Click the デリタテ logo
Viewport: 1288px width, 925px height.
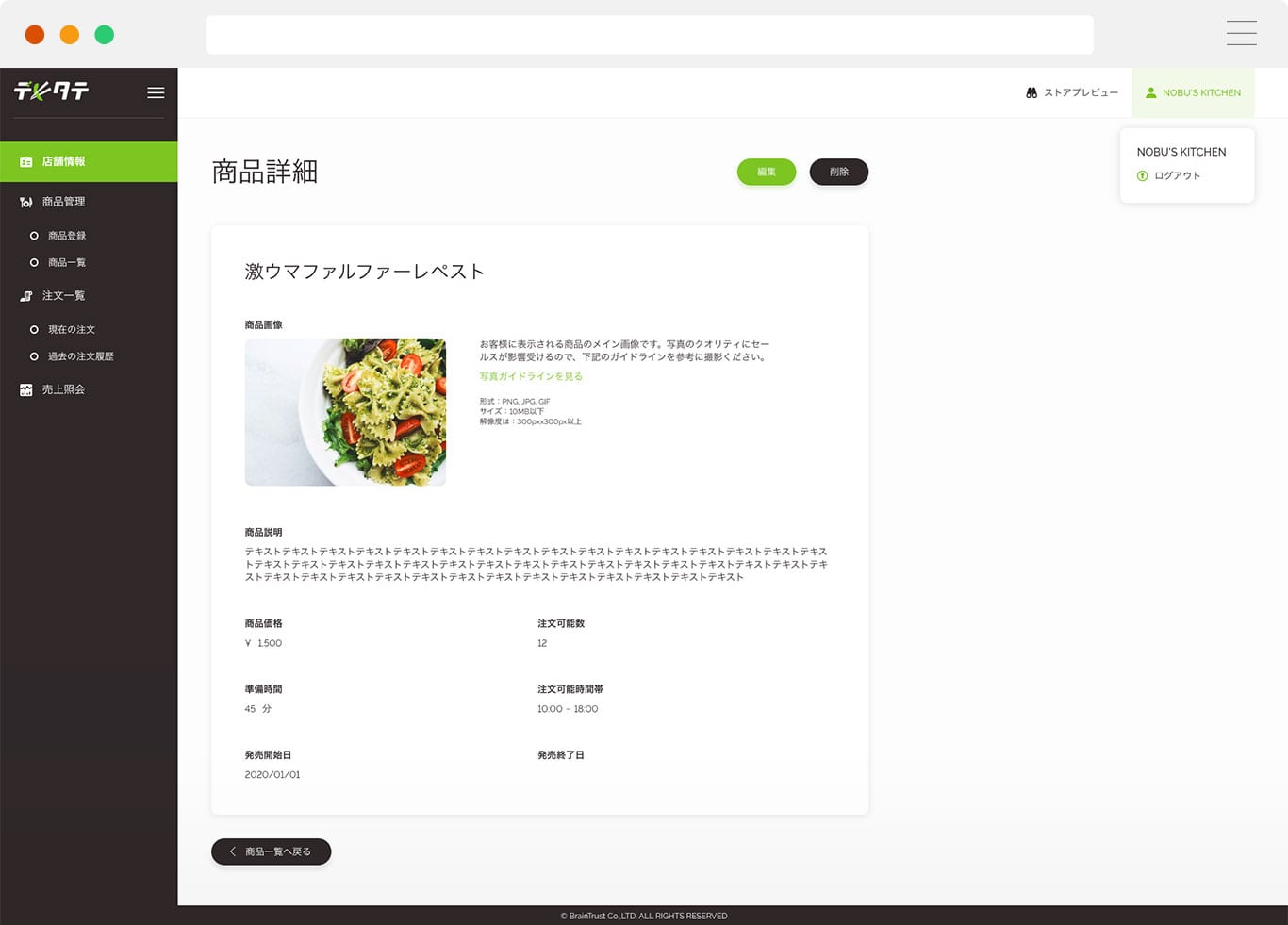(x=52, y=91)
